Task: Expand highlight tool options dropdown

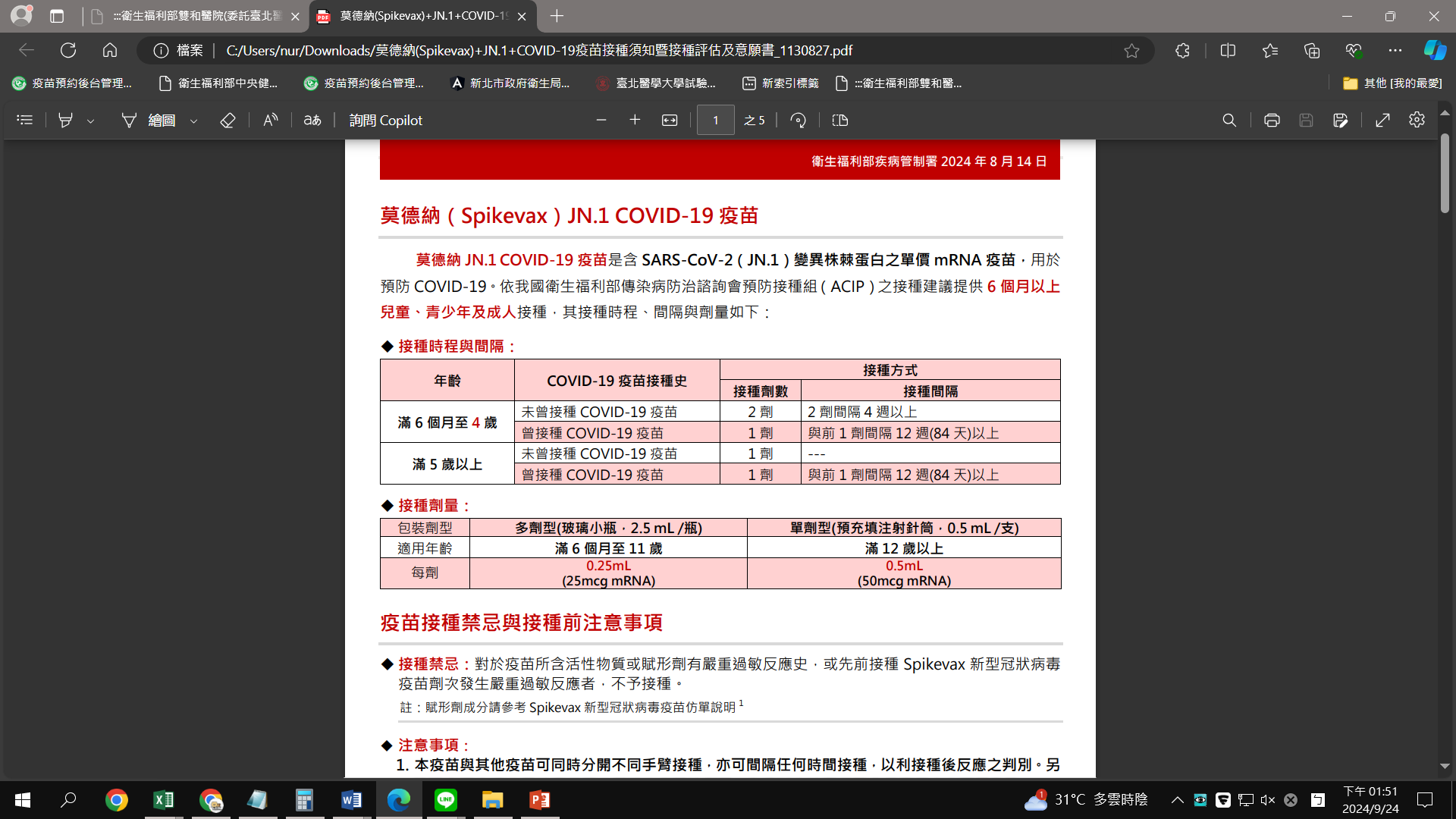Action: 90,121
